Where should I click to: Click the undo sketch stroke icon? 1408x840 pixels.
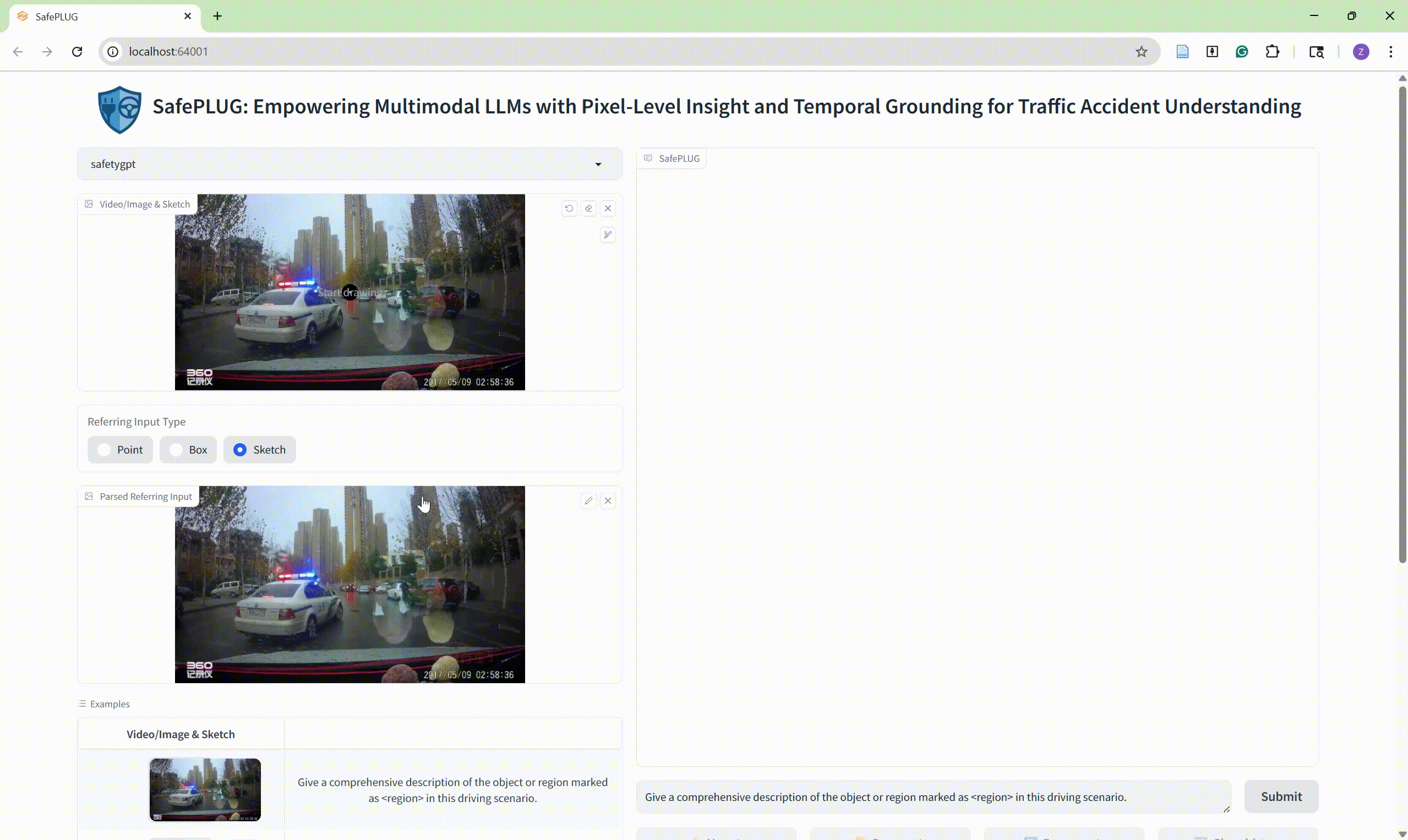[569, 208]
